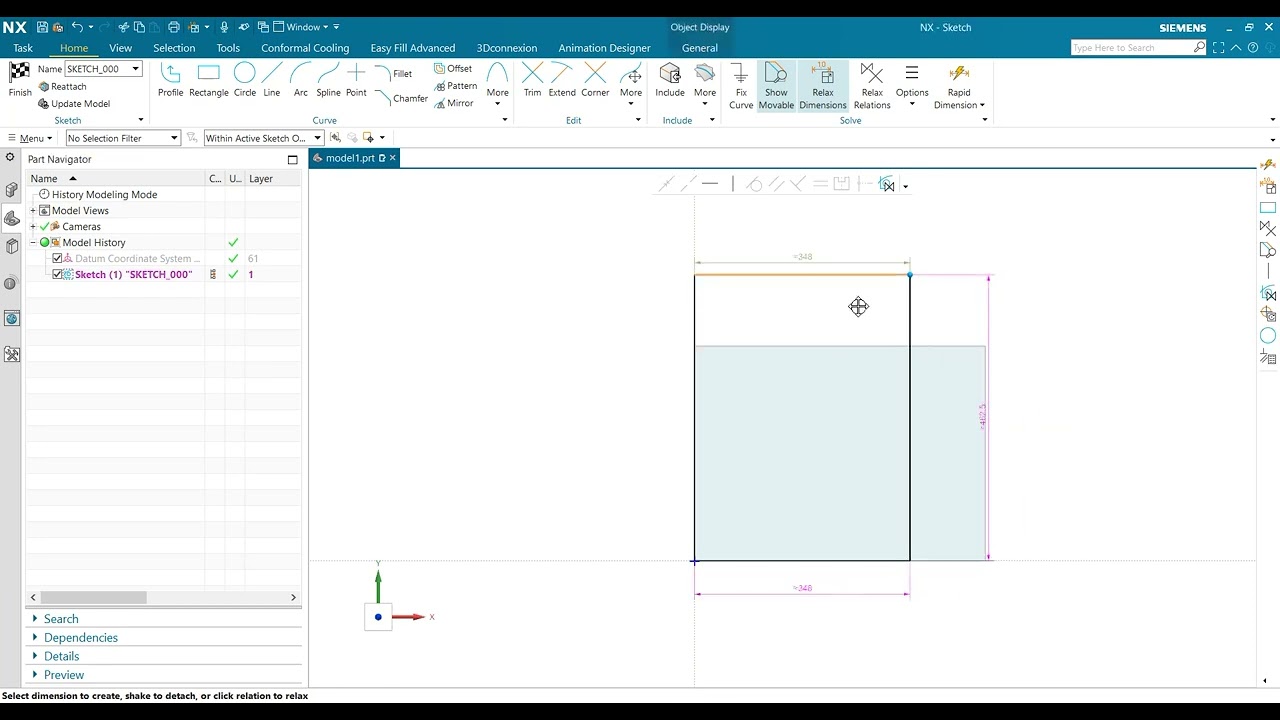The image size is (1280, 720).
Task: Toggle Show Movable option
Action: click(x=776, y=86)
